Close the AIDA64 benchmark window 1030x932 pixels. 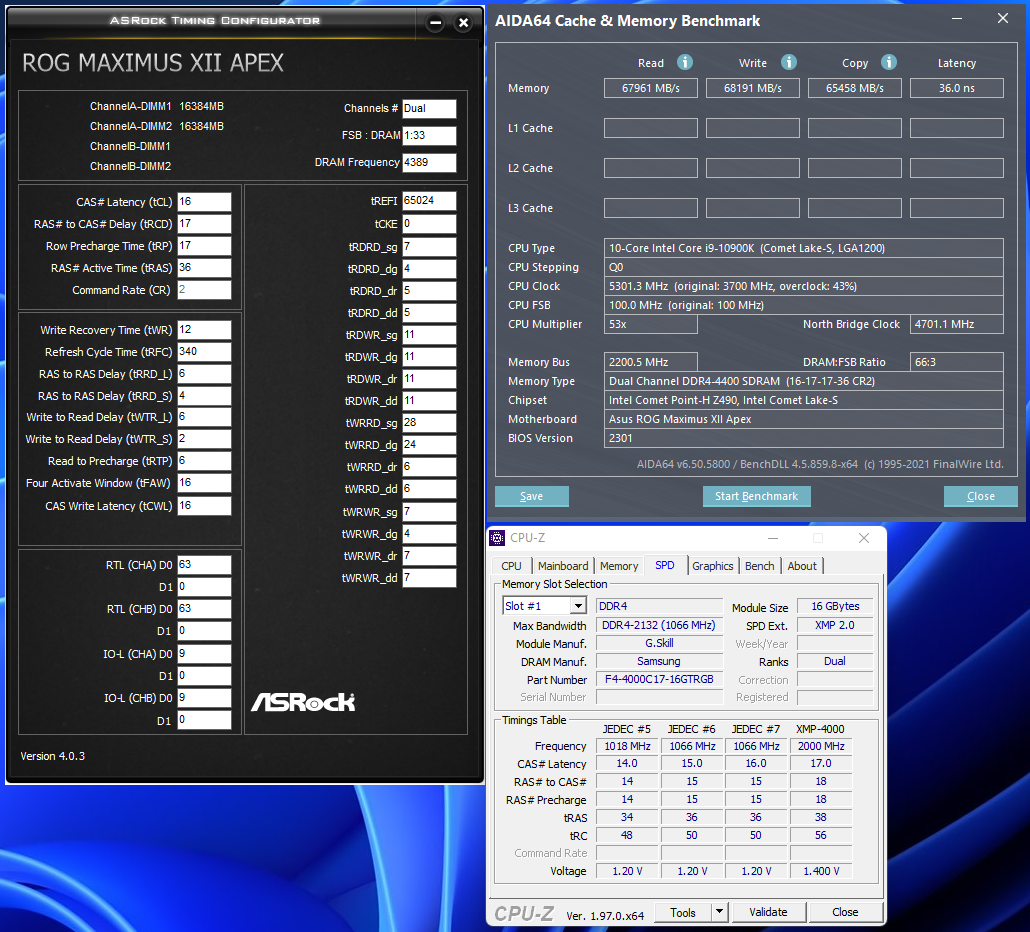(x=1002, y=18)
